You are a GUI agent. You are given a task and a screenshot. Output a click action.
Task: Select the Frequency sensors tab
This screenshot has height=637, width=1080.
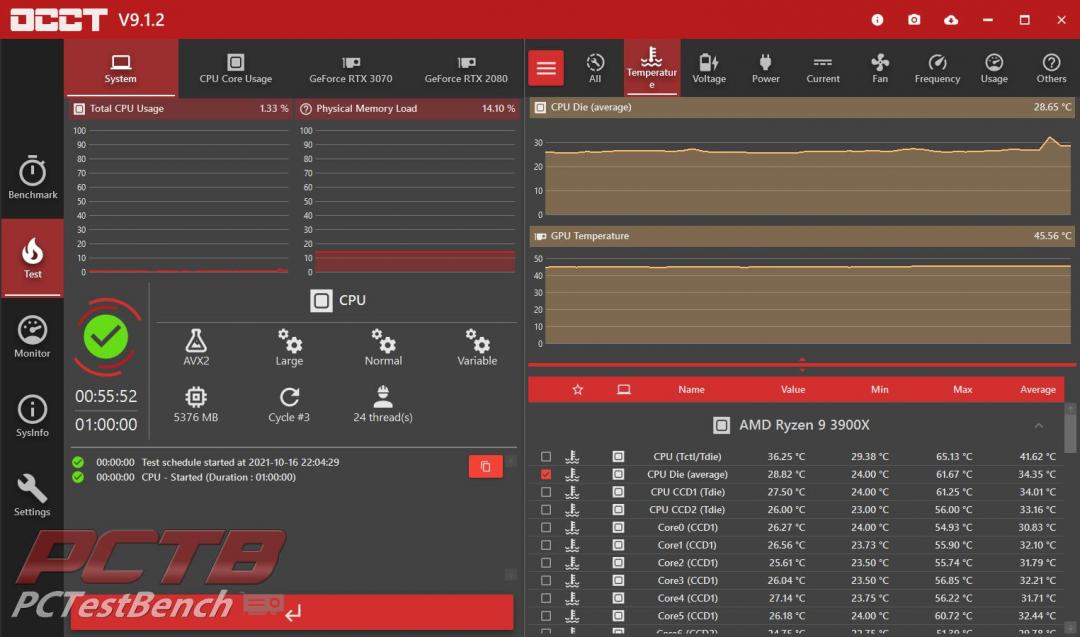[937, 67]
